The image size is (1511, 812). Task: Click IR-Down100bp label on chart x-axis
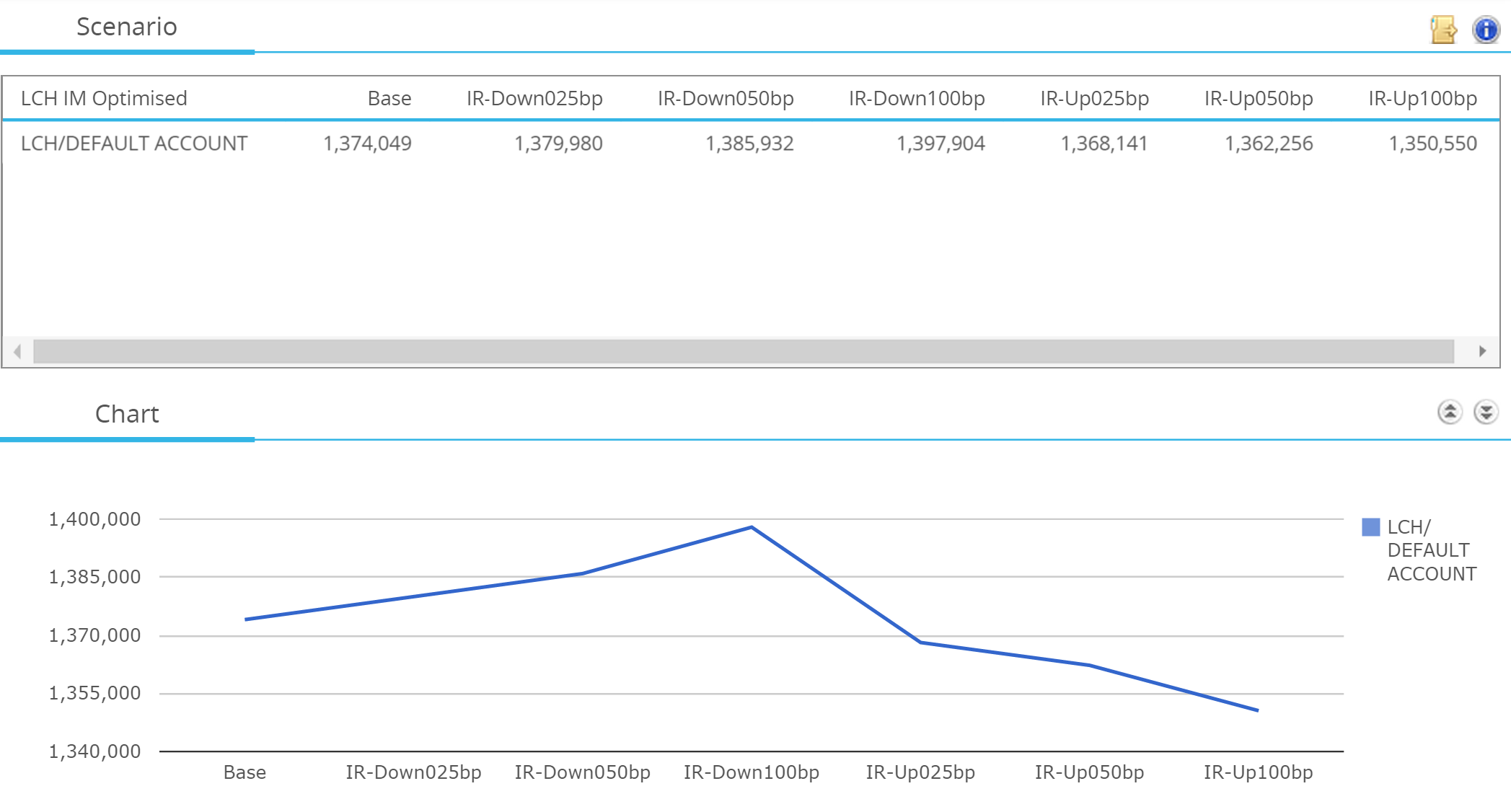tap(752, 772)
